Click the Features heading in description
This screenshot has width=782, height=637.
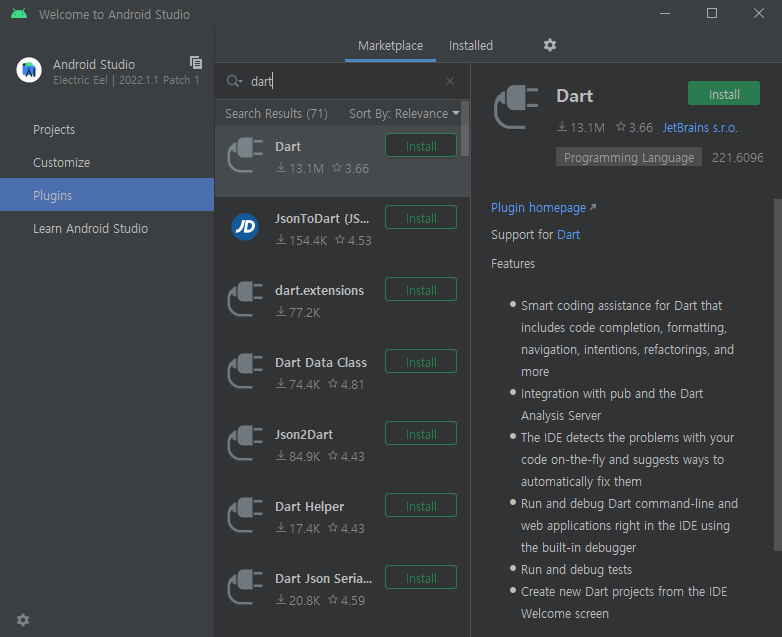pos(513,263)
